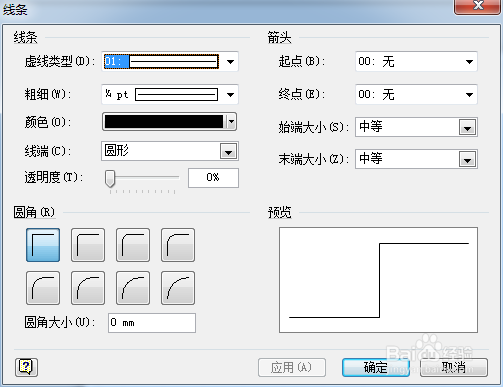
Task: Click the 确定 OK button
Action: (x=376, y=368)
